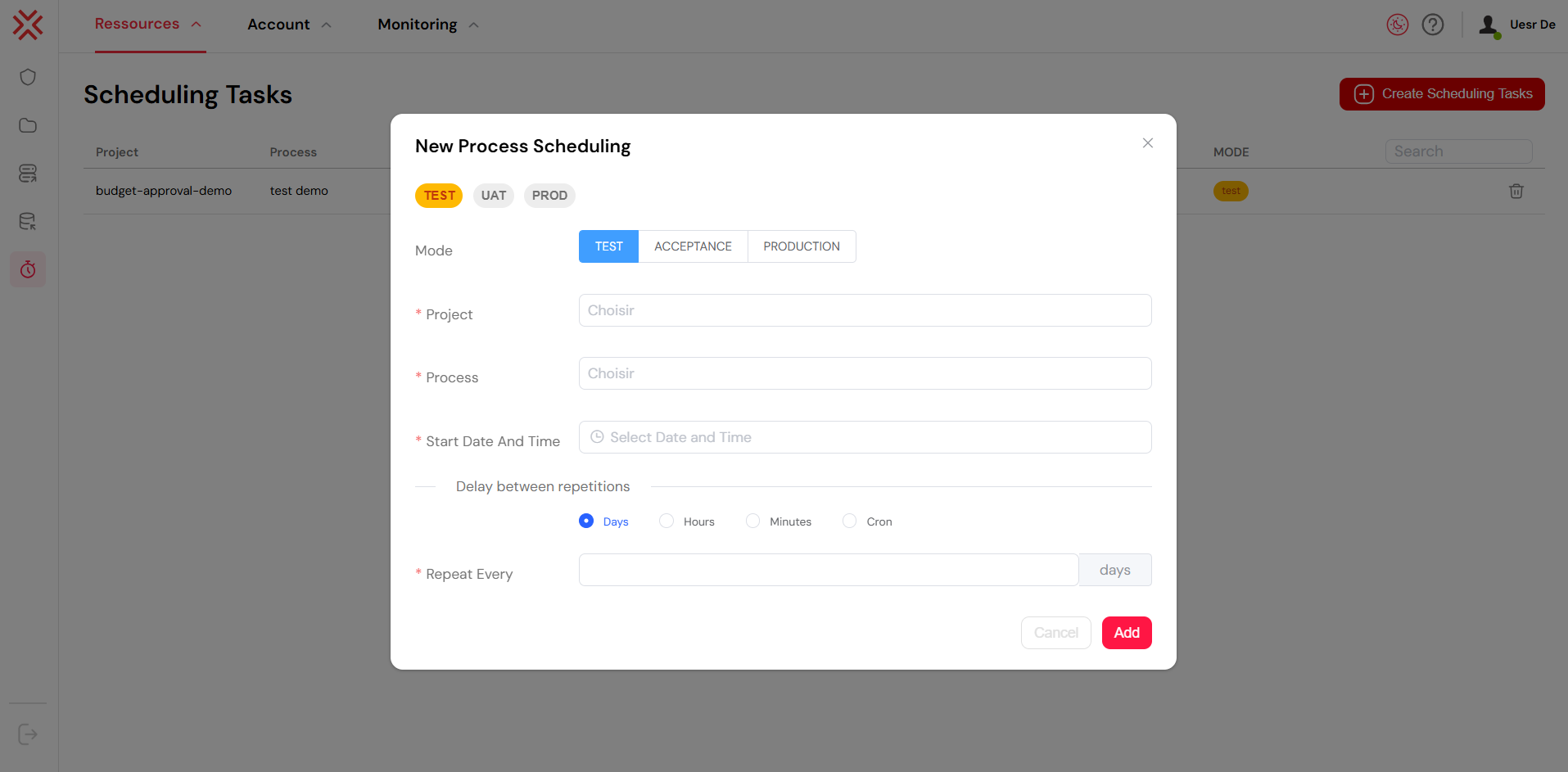Viewport: 1568px width, 772px height.
Task: Open the shield security sidebar icon
Action: pyautogui.click(x=28, y=77)
